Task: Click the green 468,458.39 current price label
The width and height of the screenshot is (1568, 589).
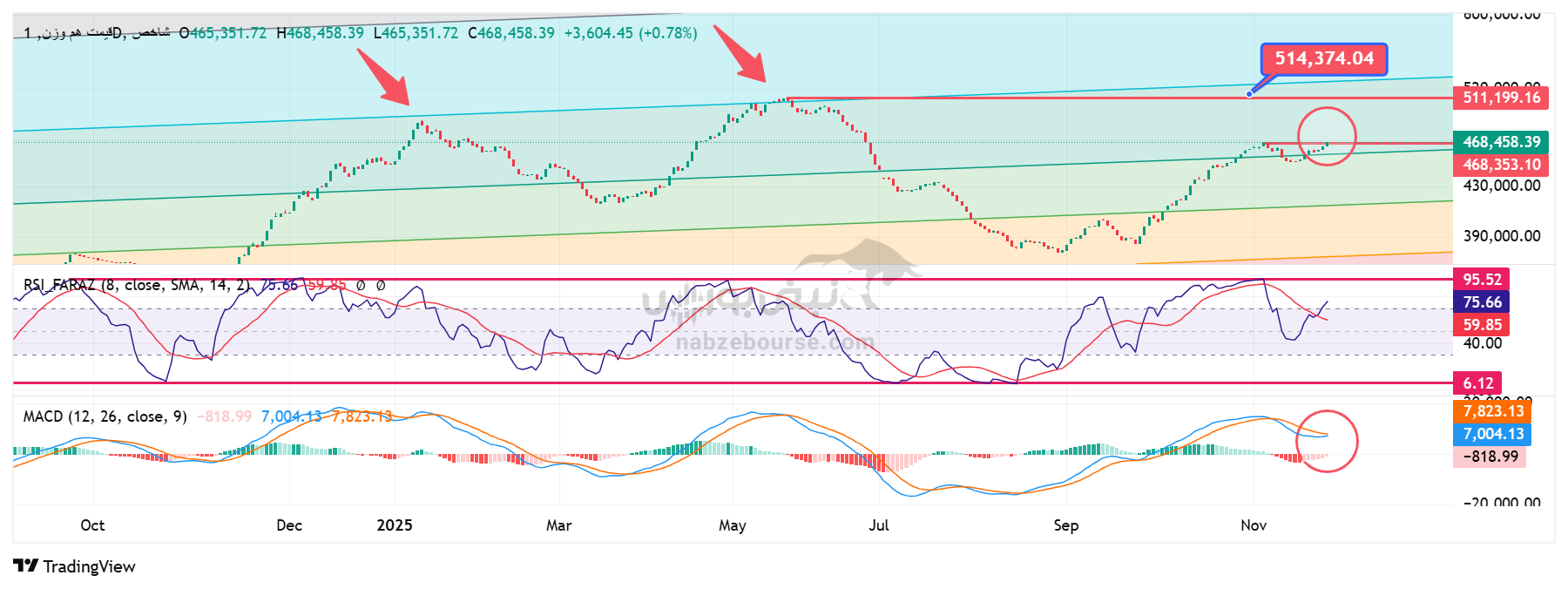Action: point(1501,142)
